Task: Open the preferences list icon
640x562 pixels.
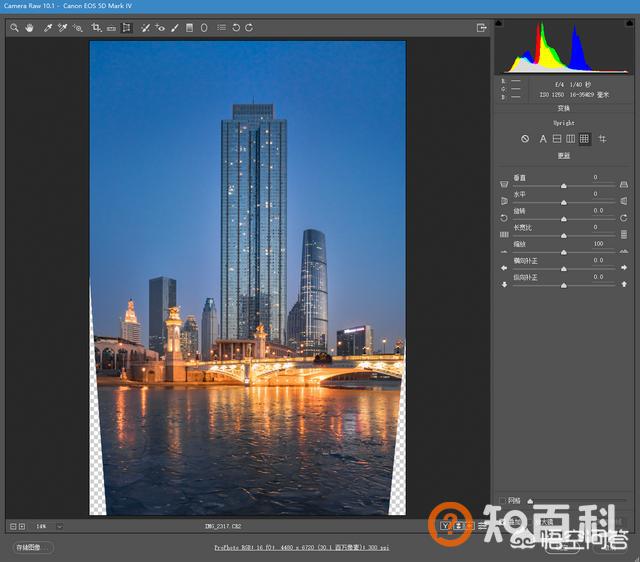Action: coord(222,27)
